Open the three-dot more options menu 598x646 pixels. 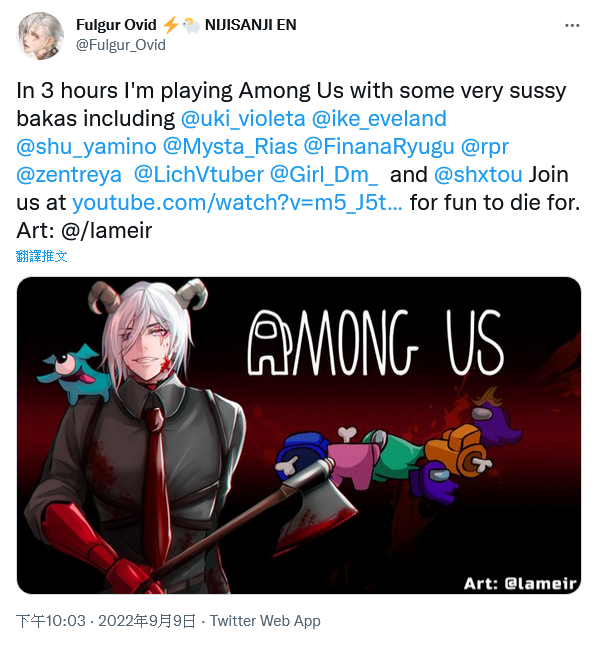tap(572, 26)
